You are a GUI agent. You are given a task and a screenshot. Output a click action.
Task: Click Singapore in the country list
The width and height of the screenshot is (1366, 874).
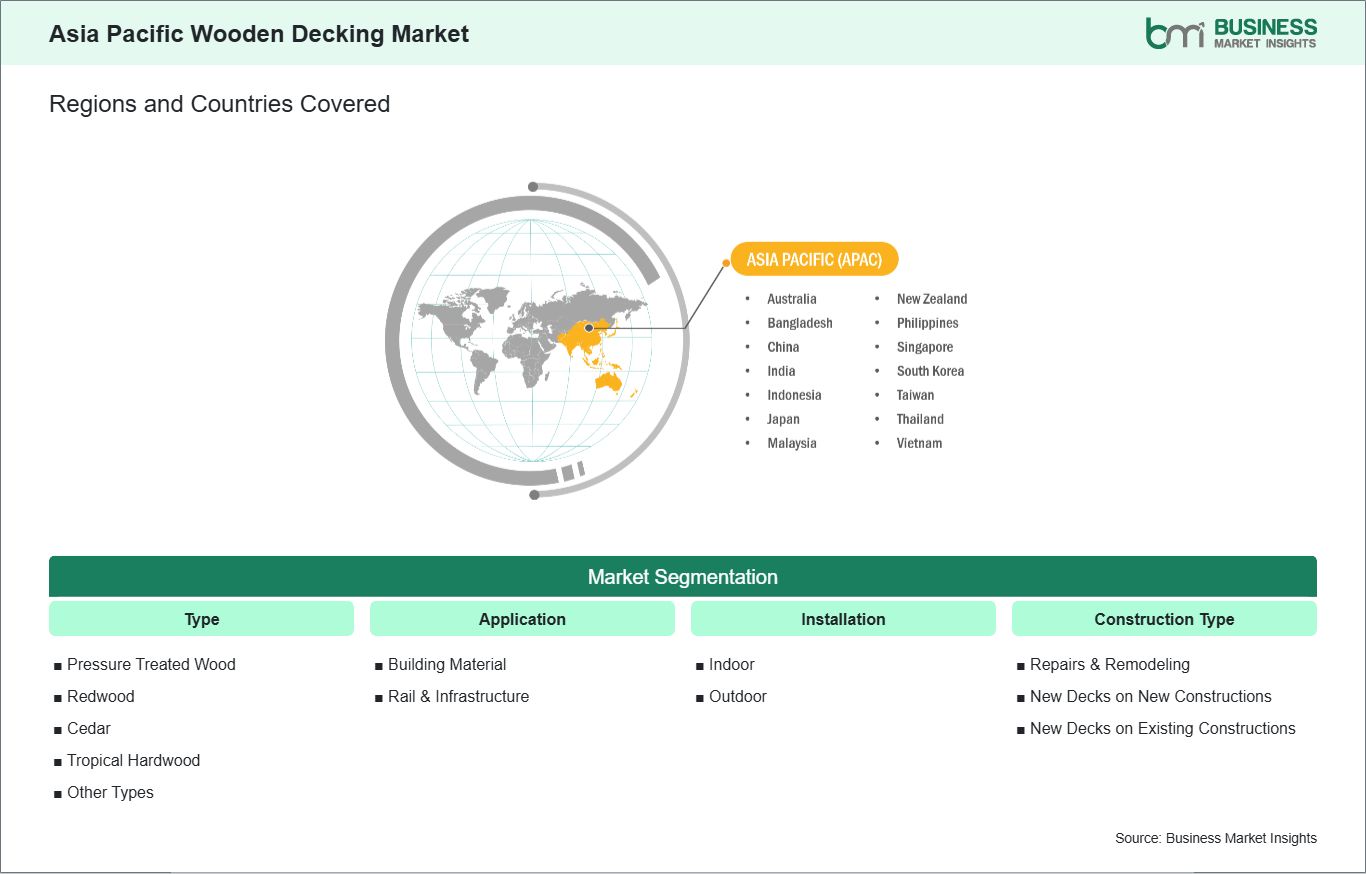925,347
